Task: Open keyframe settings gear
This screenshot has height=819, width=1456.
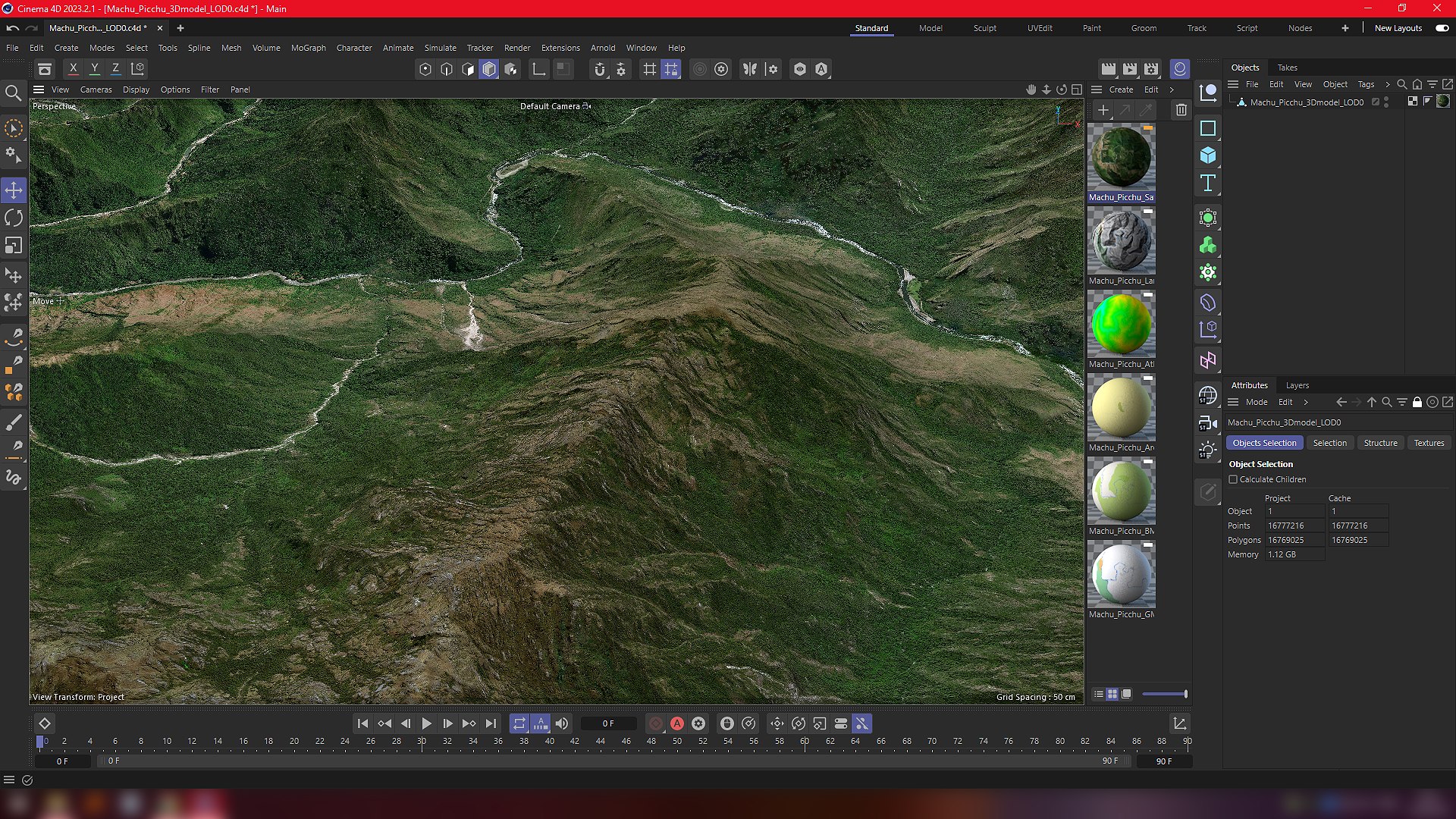Action: pyautogui.click(x=698, y=724)
